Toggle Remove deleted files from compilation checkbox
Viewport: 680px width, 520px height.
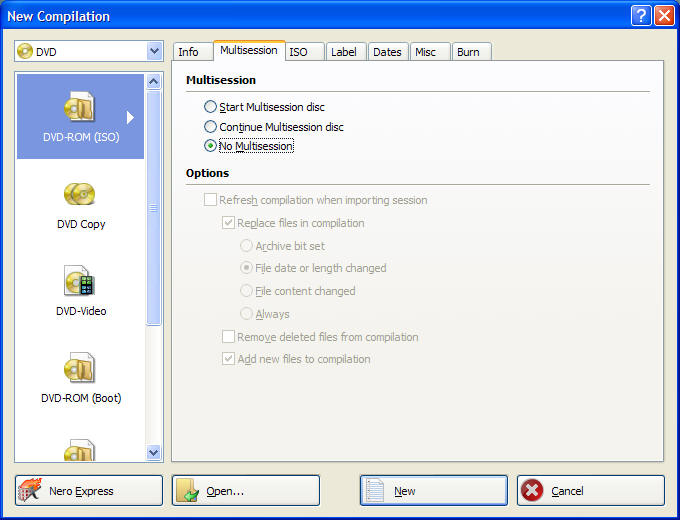coord(229,337)
